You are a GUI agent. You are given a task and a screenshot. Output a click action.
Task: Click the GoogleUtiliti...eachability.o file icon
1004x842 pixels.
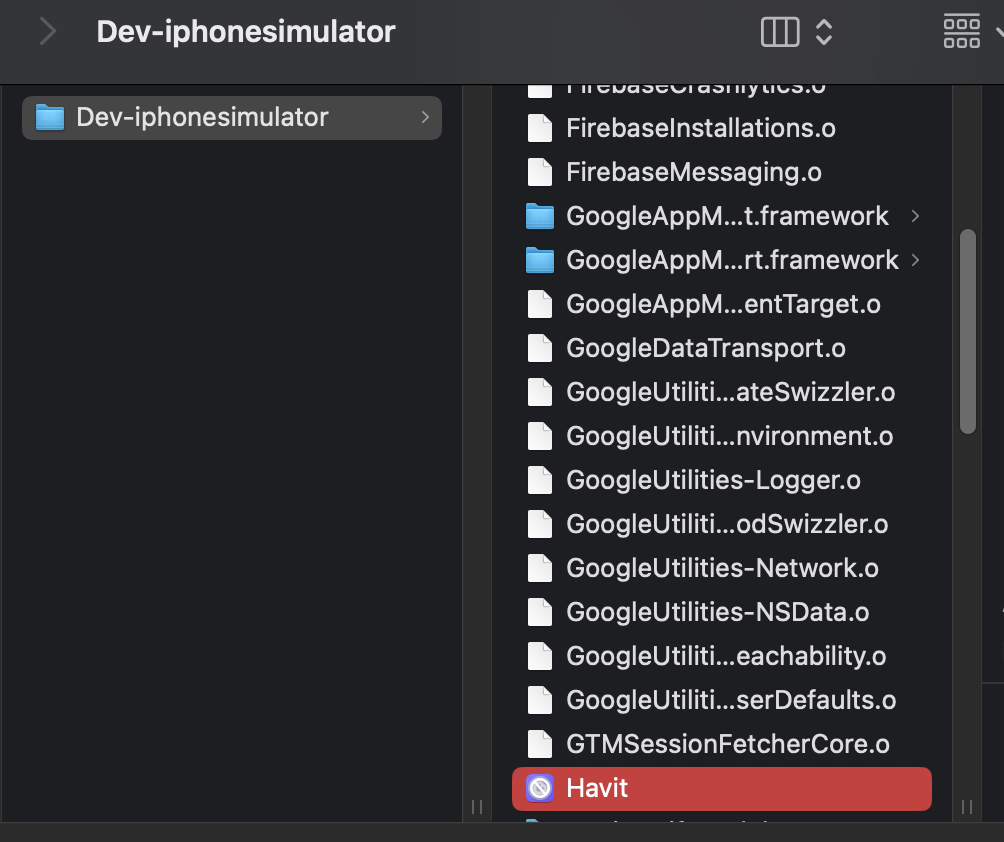point(540,656)
